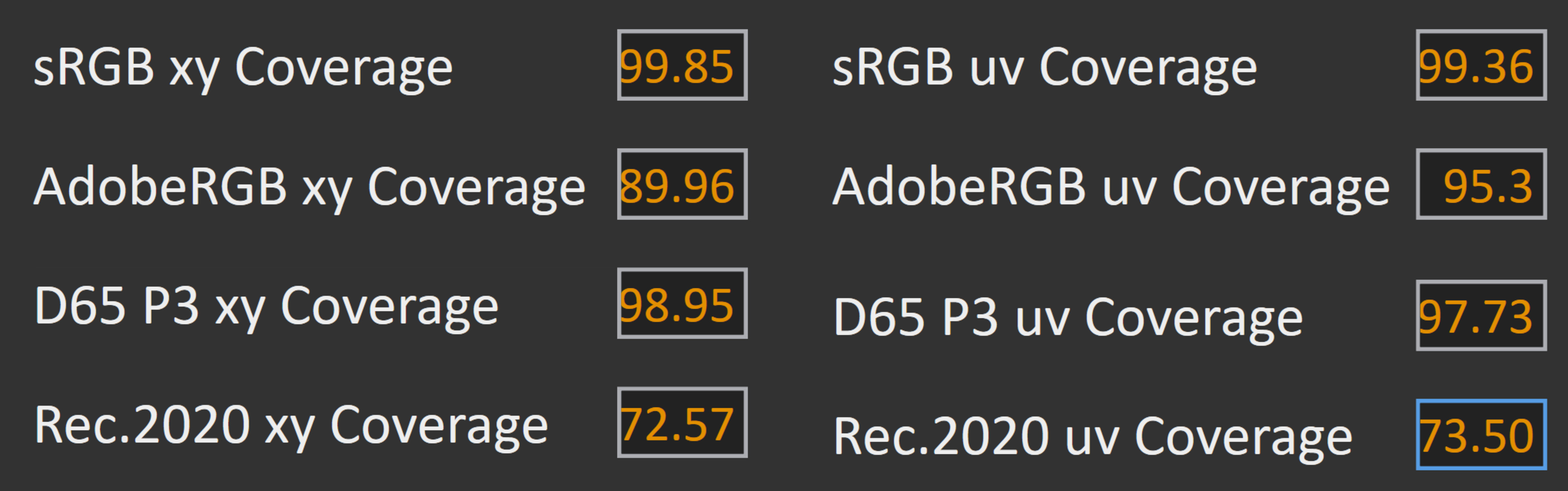Click the box showing value 72.57
1568x491 pixels.
click(x=682, y=423)
